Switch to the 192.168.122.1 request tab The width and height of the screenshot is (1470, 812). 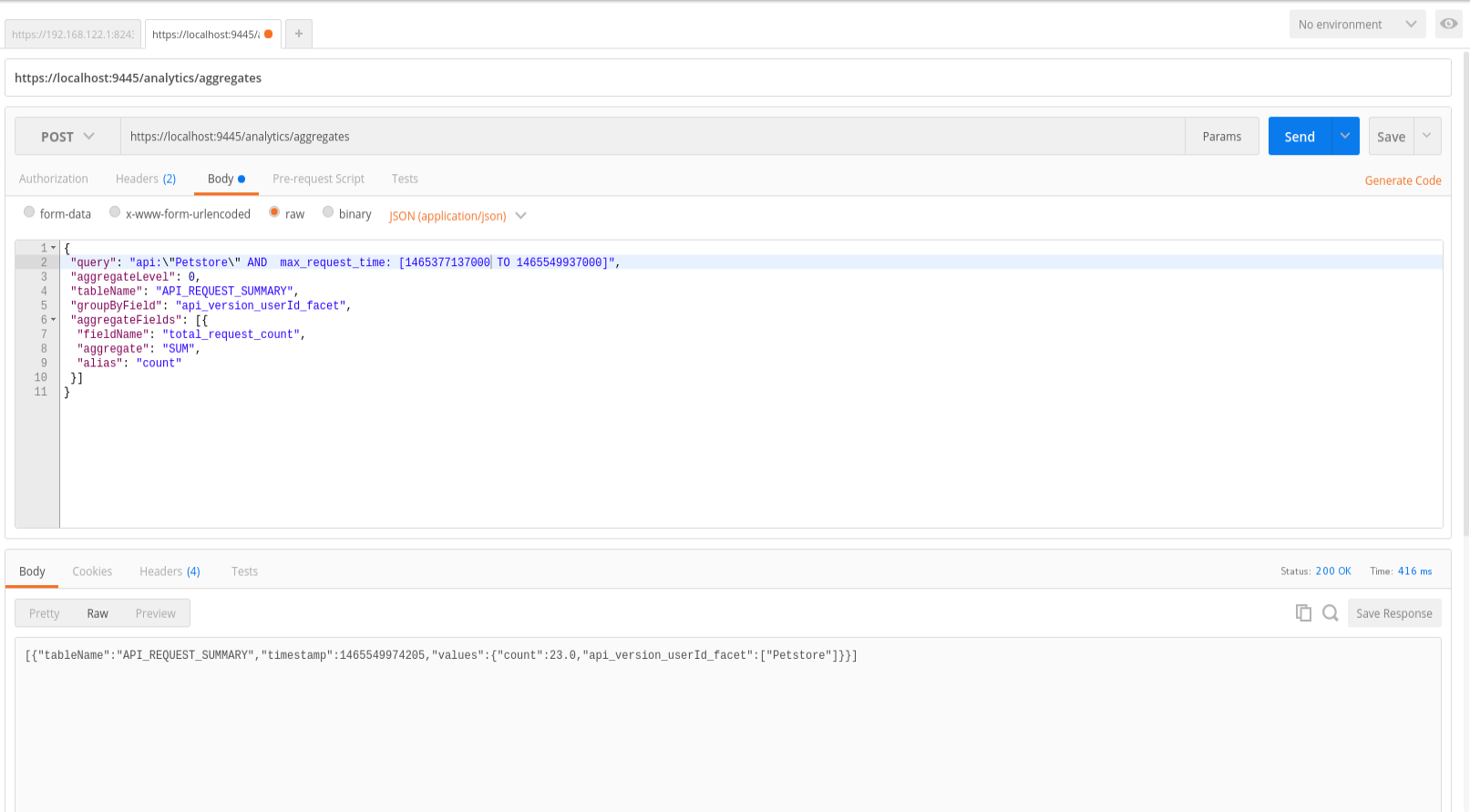pyautogui.click(x=73, y=35)
